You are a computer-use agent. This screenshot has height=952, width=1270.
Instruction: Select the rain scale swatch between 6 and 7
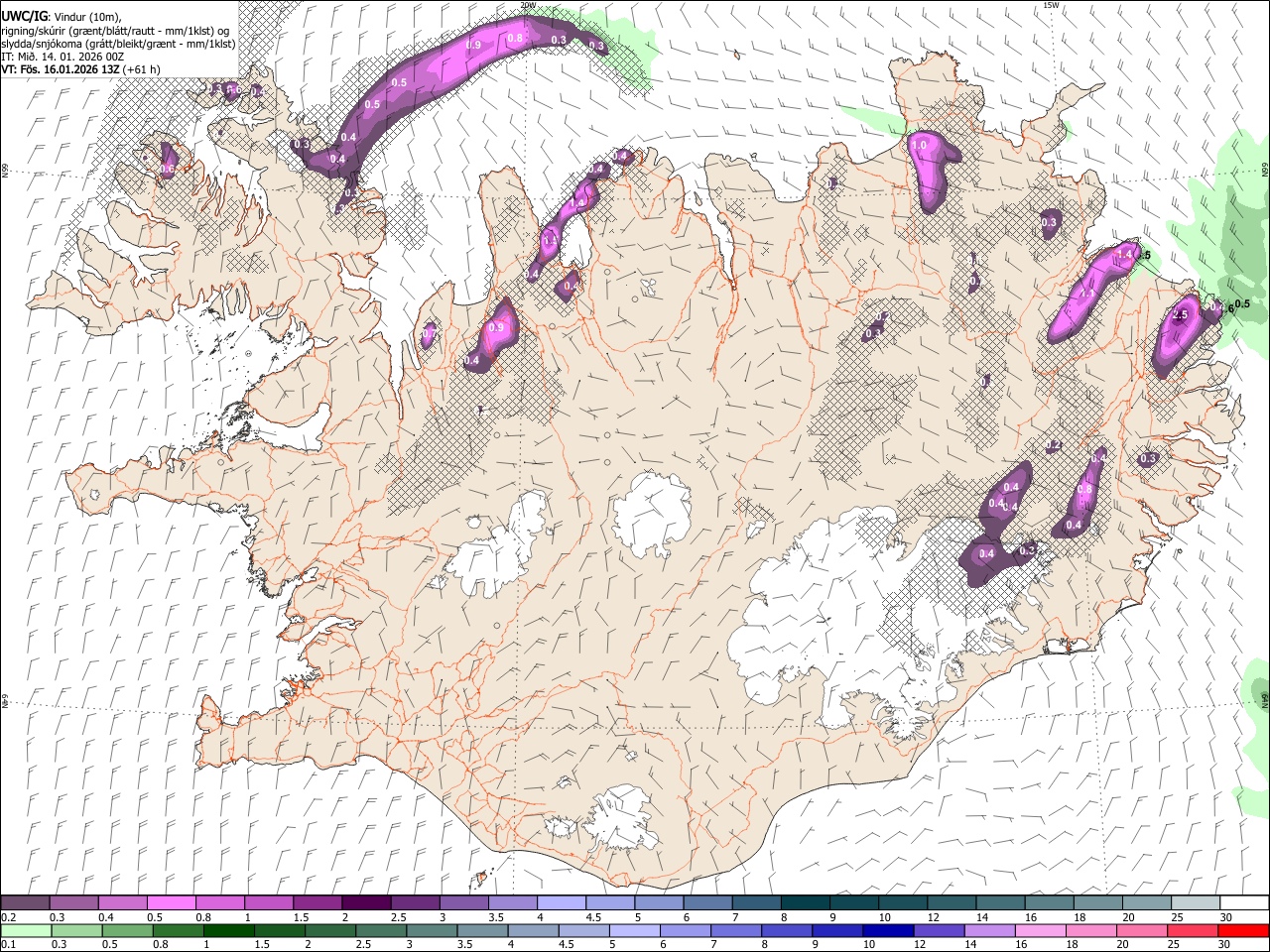pyautogui.click(x=687, y=930)
